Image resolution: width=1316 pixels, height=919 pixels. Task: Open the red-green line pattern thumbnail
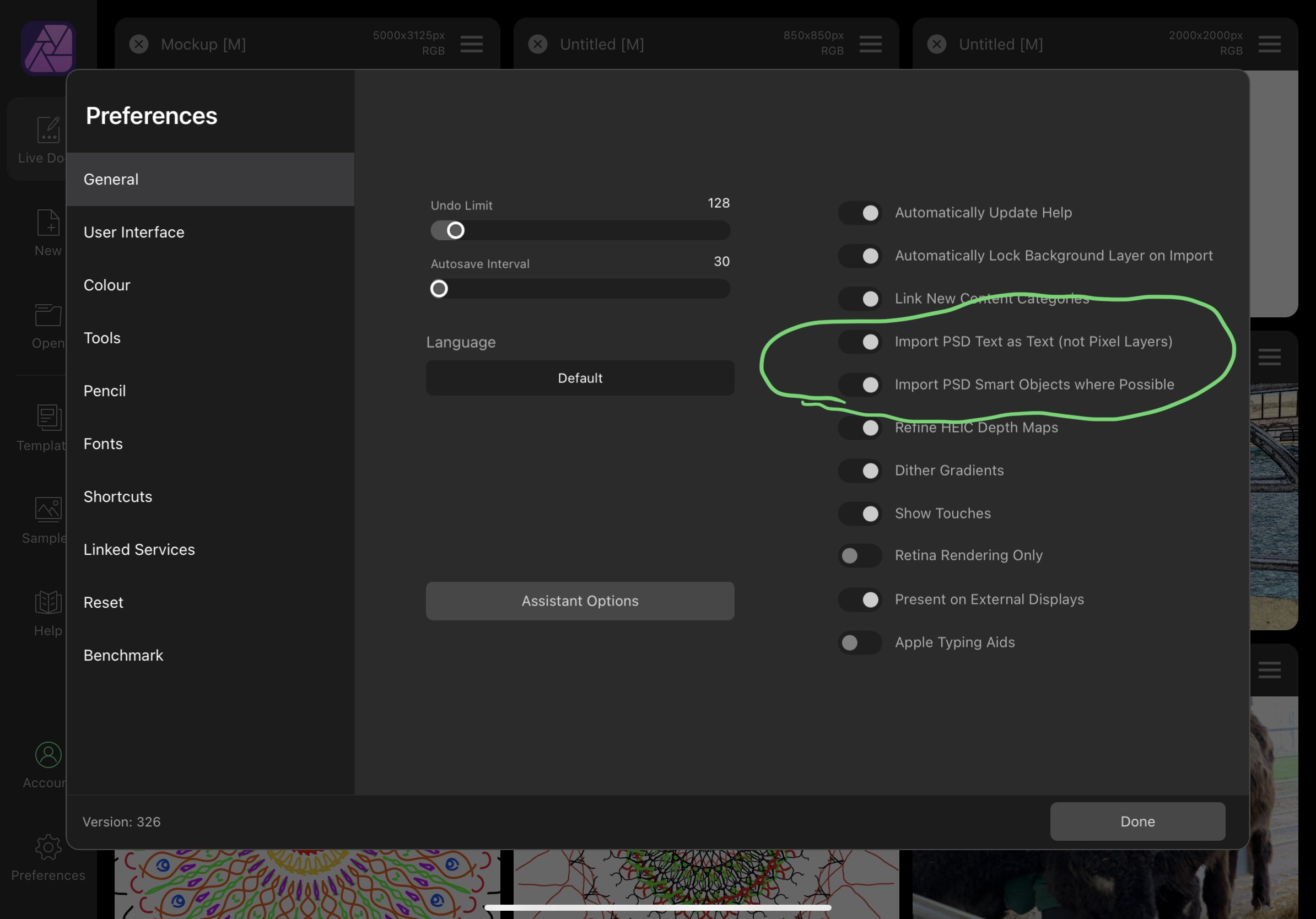(x=706, y=884)
